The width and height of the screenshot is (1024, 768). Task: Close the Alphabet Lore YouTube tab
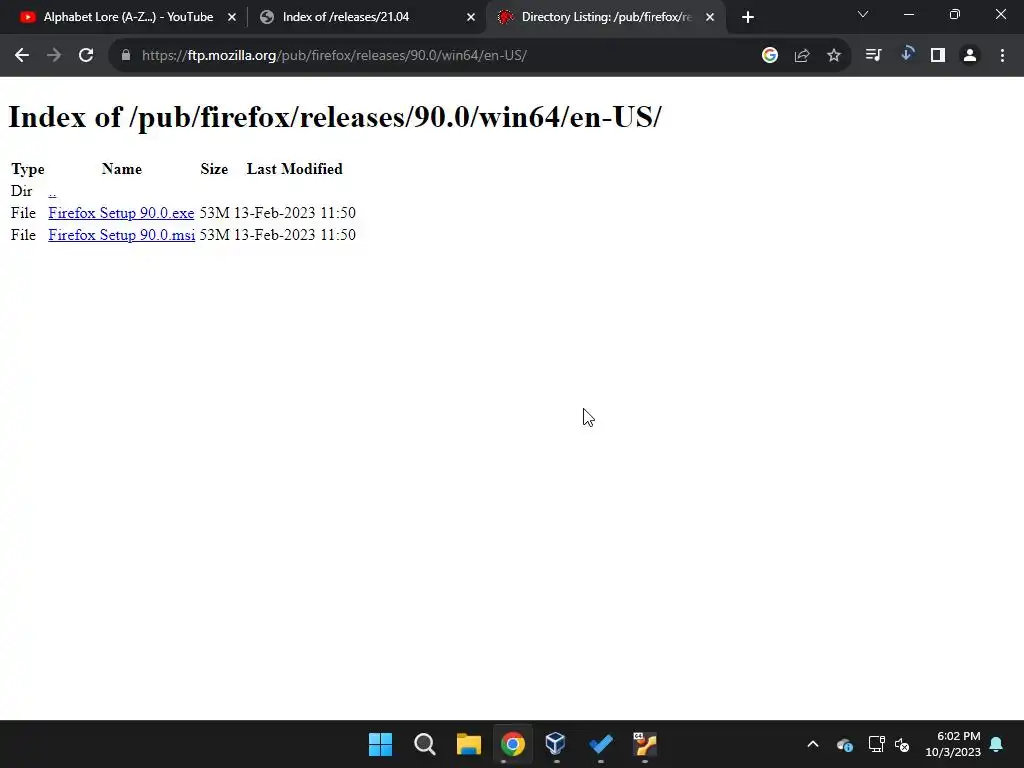click(x=232, y=18)
